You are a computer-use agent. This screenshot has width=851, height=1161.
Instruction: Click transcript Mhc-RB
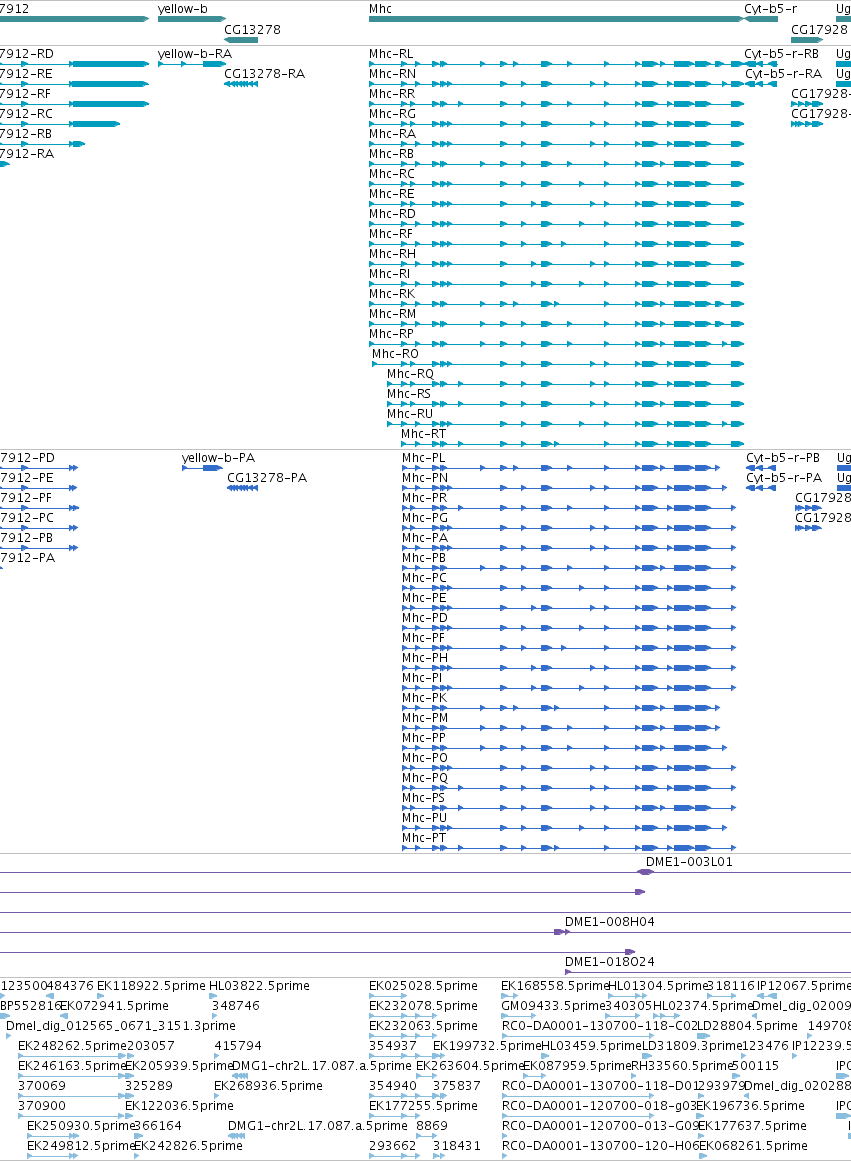coord(392,154)
